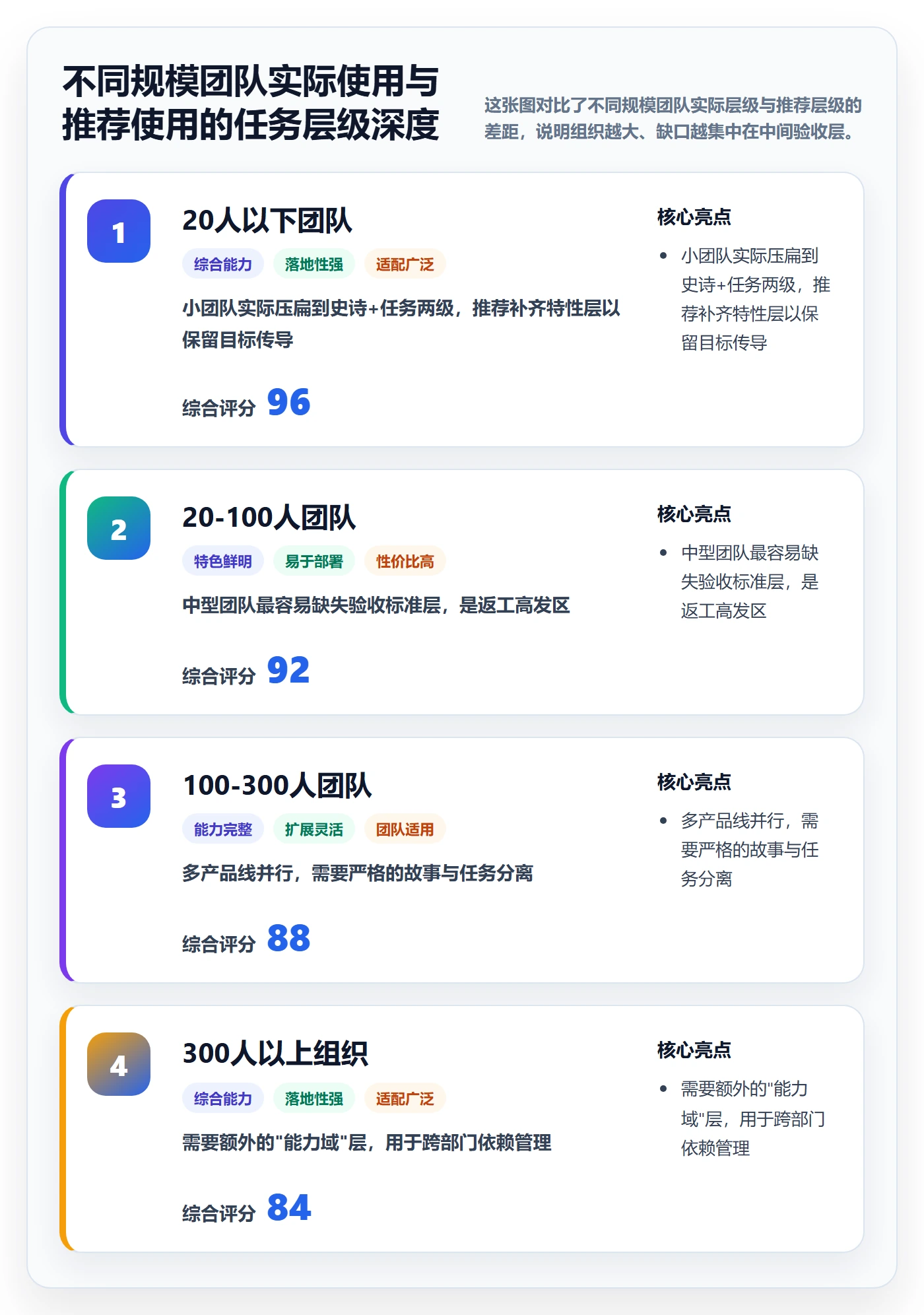Click 落地性强 tag in 300人以上组织 card
Screen dimensions: 924x1315
click(314, 1099)
